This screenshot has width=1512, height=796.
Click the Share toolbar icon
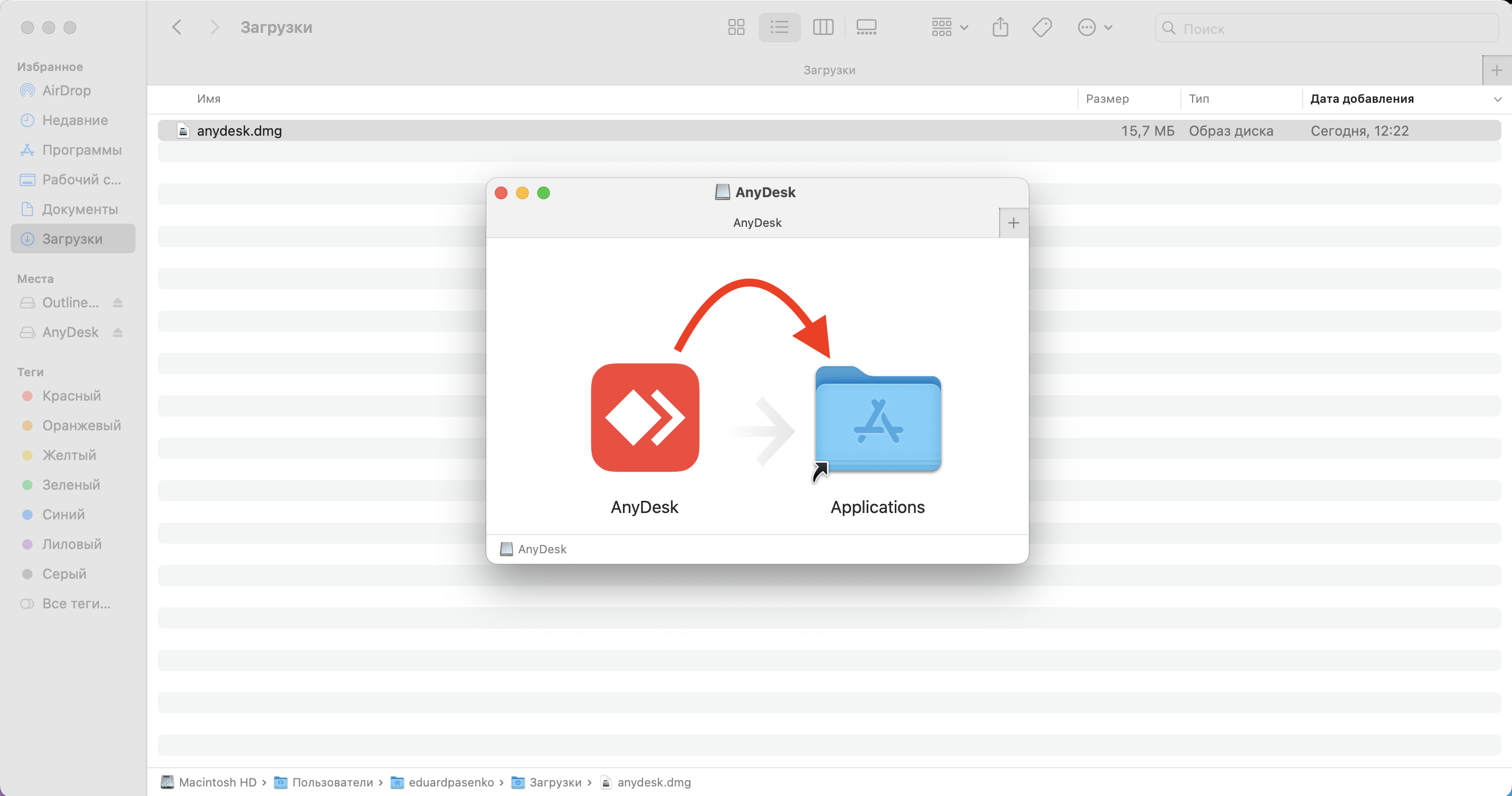1000,28
